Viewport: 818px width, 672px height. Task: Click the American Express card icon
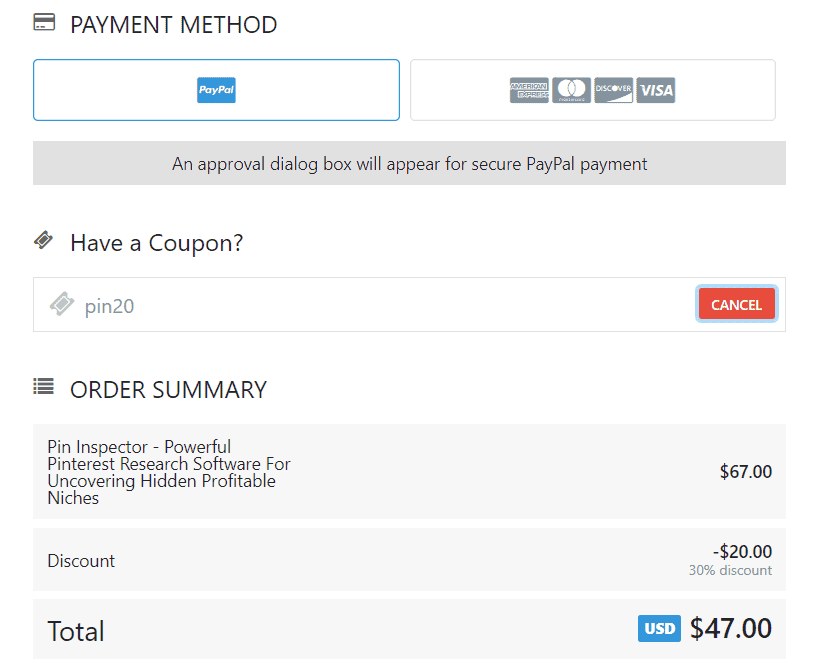pos(529,90)
